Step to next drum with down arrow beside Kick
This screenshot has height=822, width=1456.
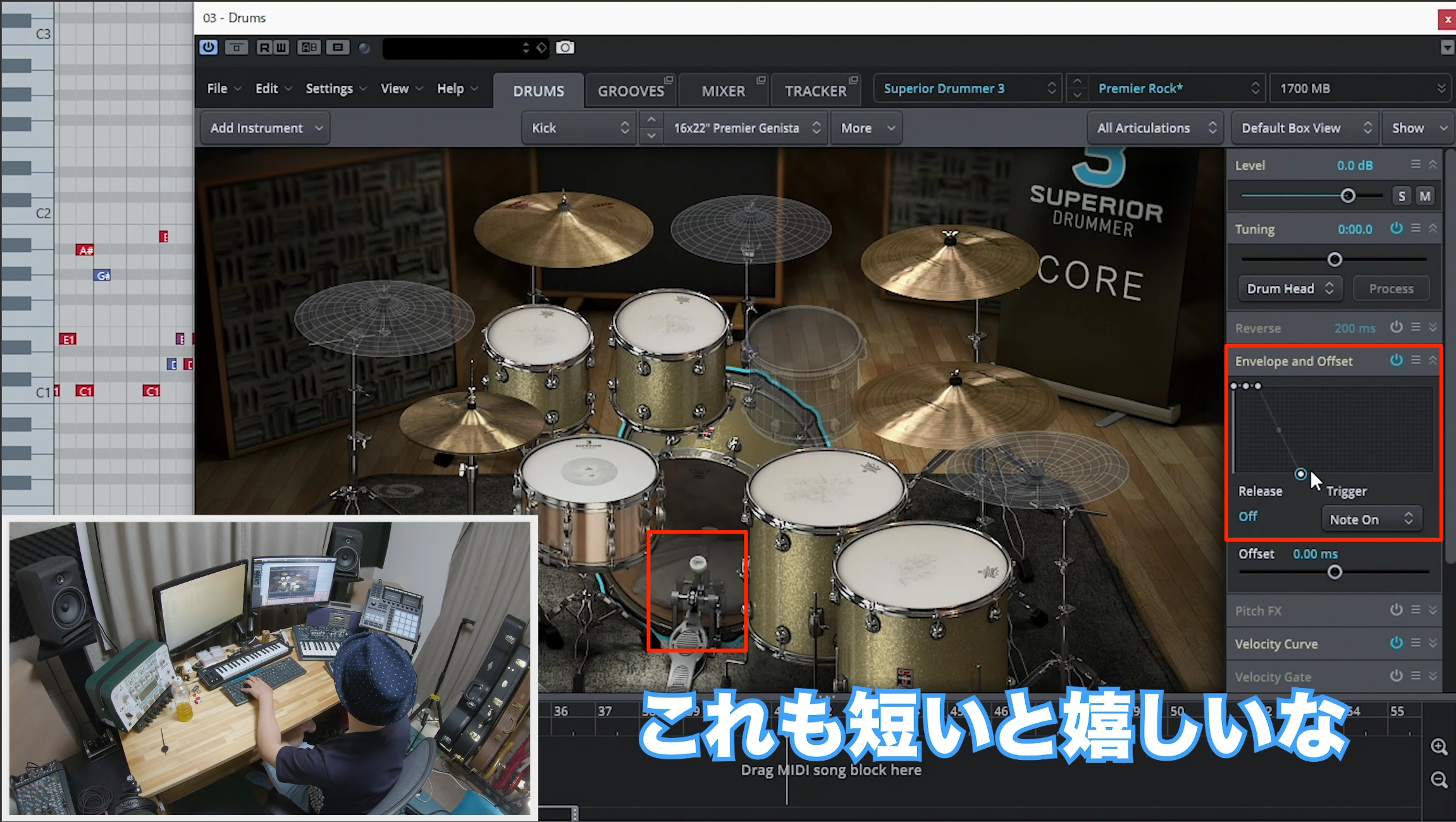tap(651, 136)
